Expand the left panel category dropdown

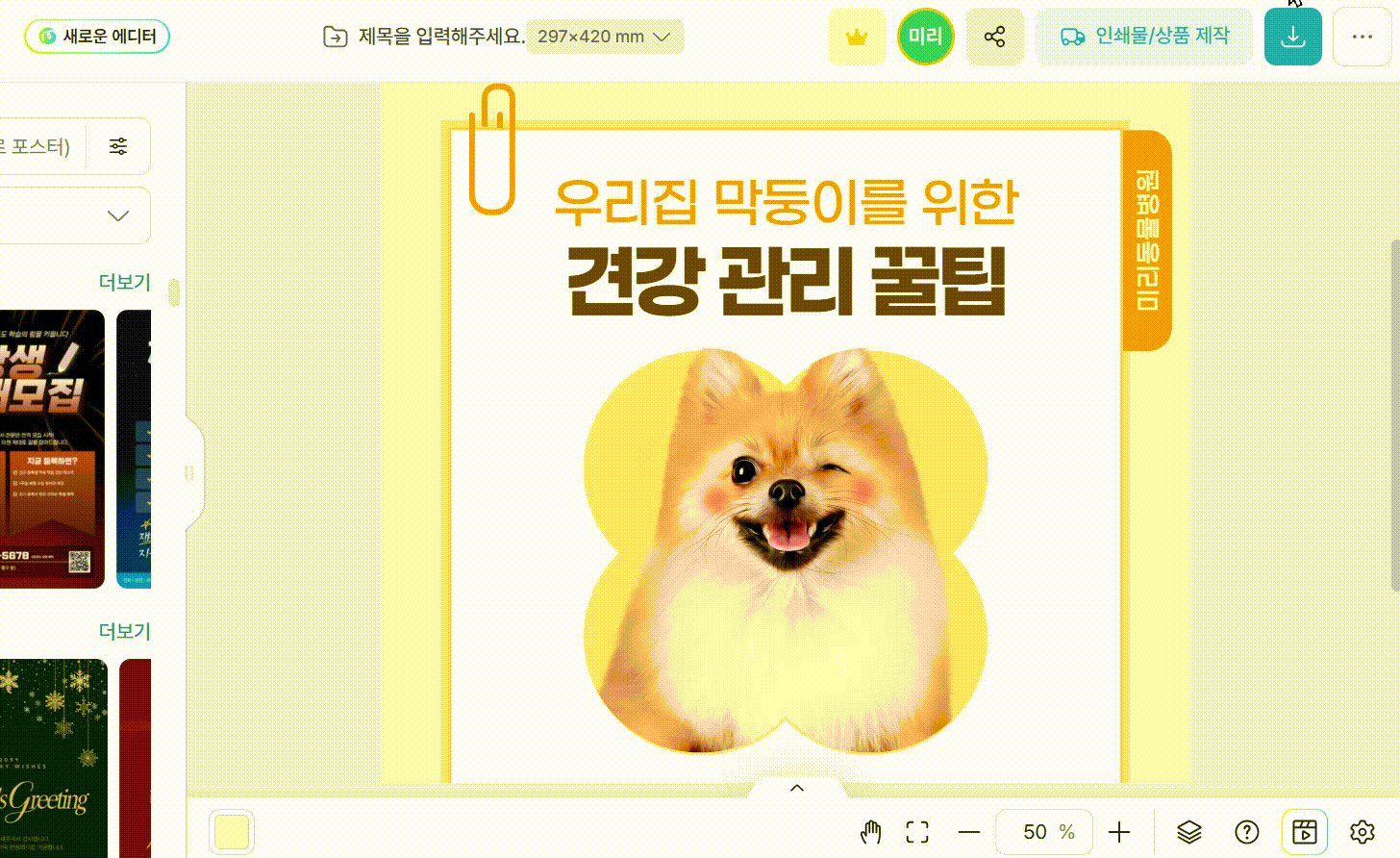click(117, 215)
